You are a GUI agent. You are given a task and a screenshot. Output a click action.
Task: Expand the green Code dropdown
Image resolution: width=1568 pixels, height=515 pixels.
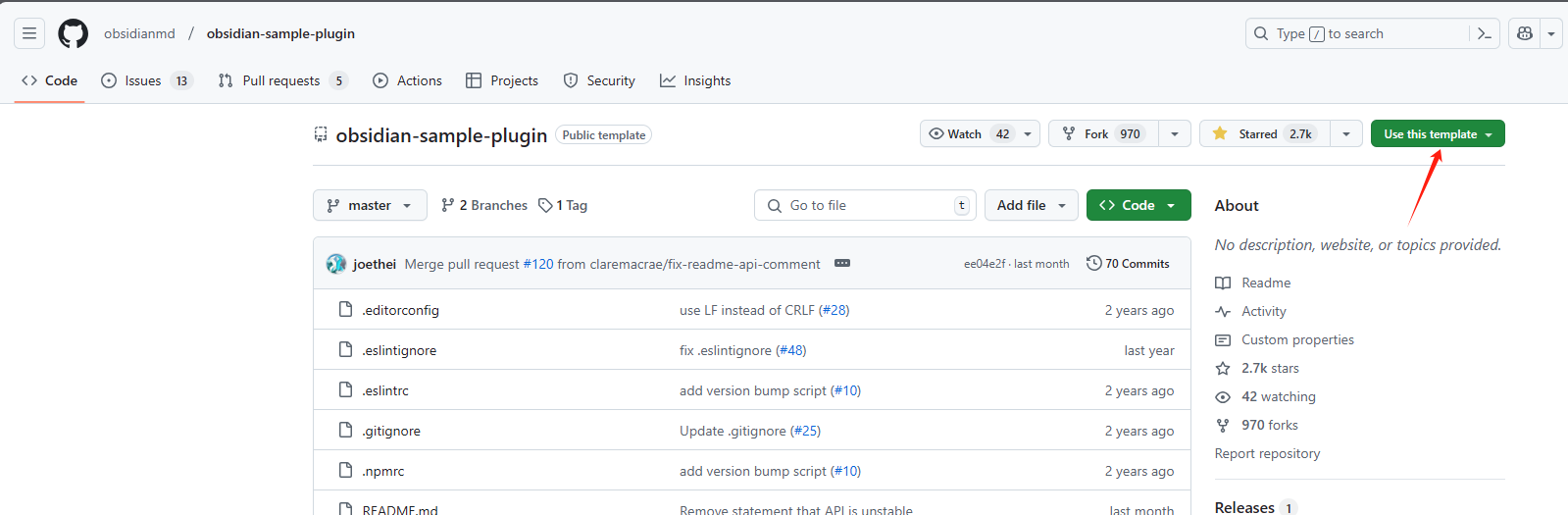pos(1138,205)
